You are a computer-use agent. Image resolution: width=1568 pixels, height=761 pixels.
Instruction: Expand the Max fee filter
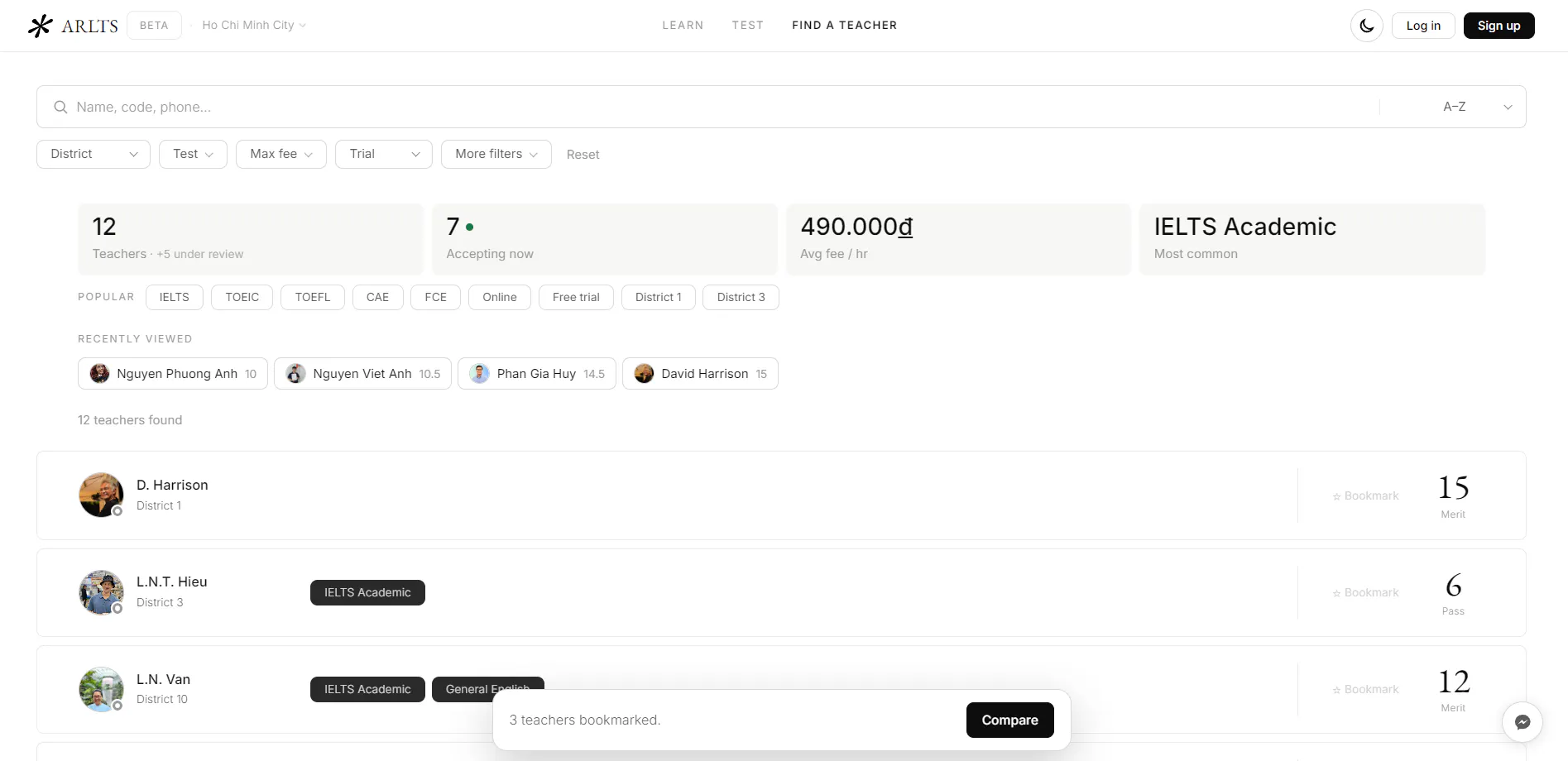pos(281,154)
